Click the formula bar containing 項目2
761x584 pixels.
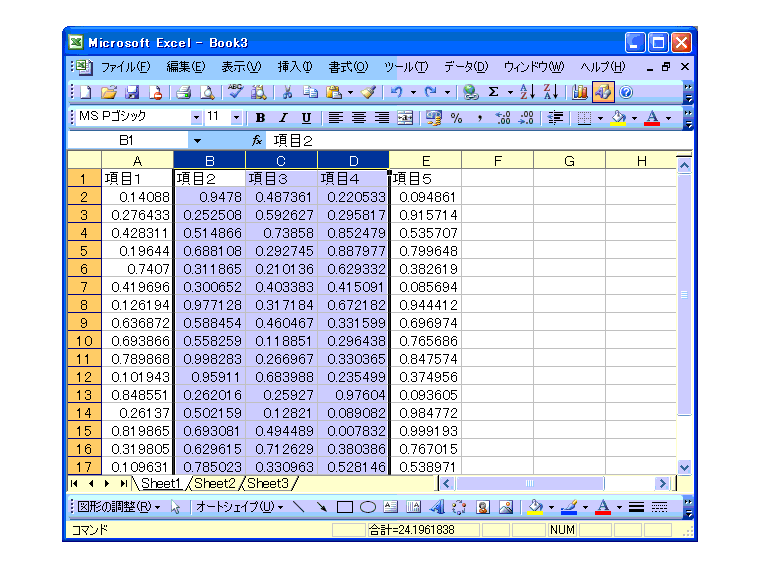478,141
